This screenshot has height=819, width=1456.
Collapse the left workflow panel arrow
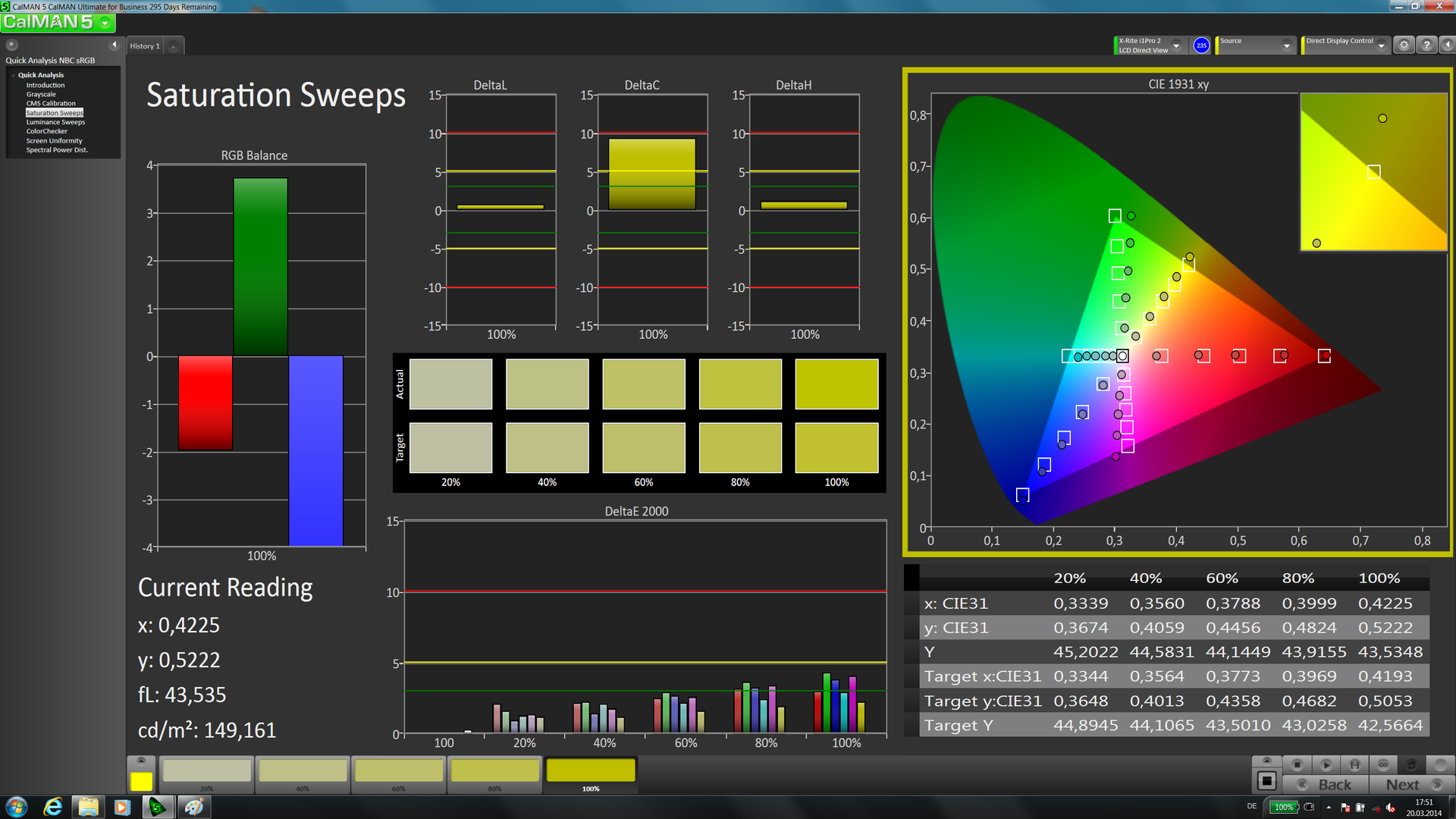click(x=115, y=45)
